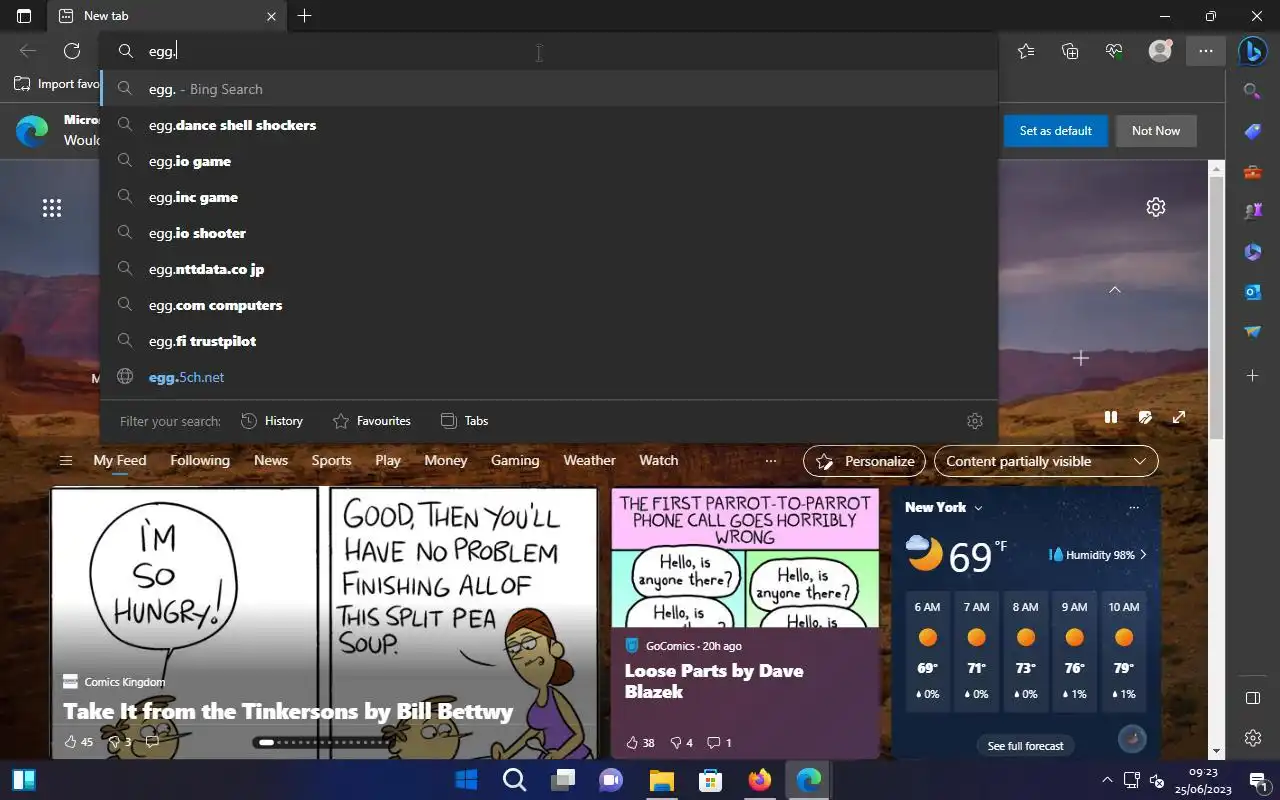Image resolution: width=1280 pixels, height=800 pixels.
Task: Choose suggestion egg.com computers
Action: click(549, 305)
